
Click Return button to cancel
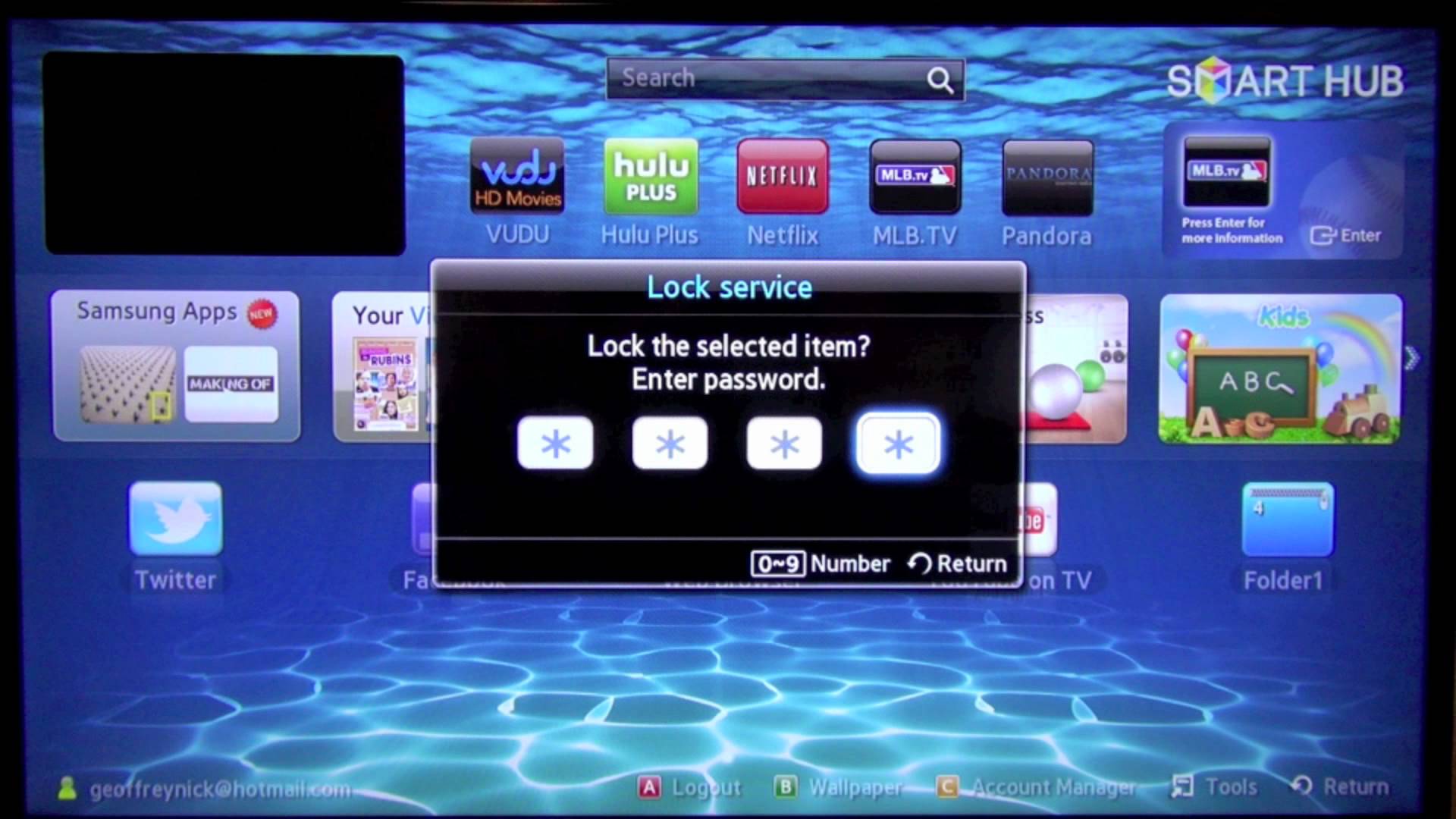pyautogui.click(x=956, y=563)
